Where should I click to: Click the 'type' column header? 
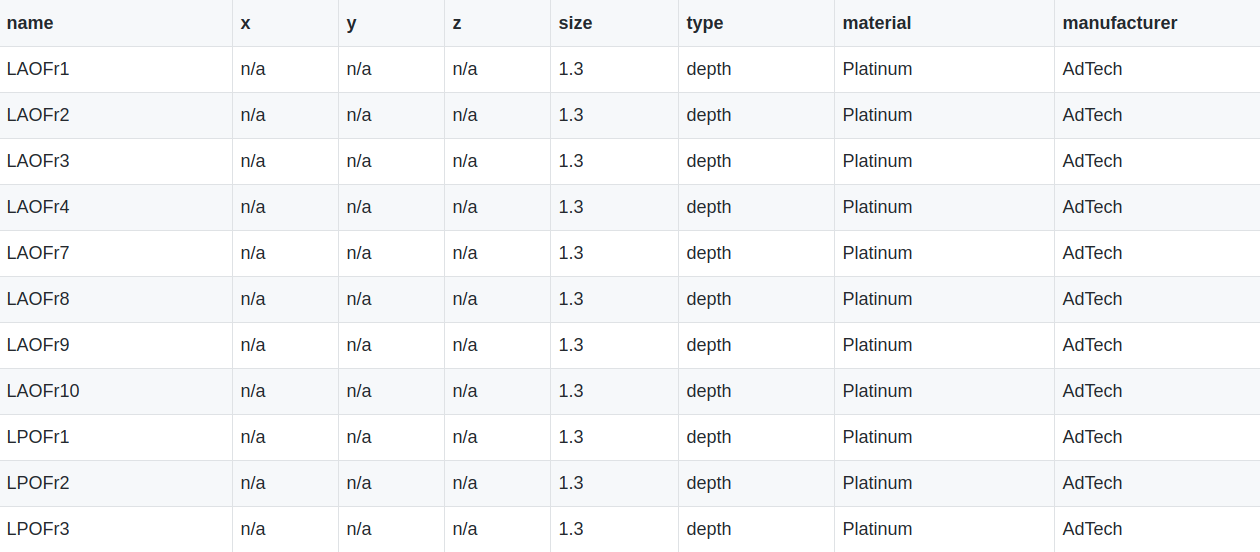click(704, 23)
